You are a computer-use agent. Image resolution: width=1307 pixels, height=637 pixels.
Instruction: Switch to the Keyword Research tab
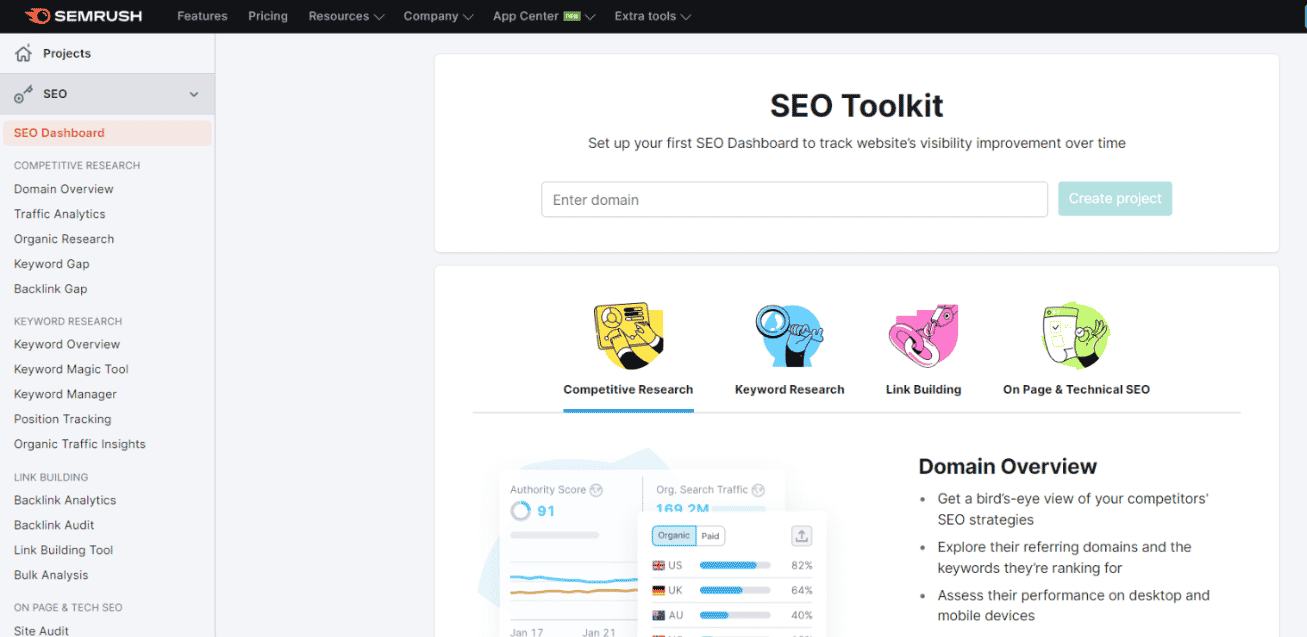789,389
